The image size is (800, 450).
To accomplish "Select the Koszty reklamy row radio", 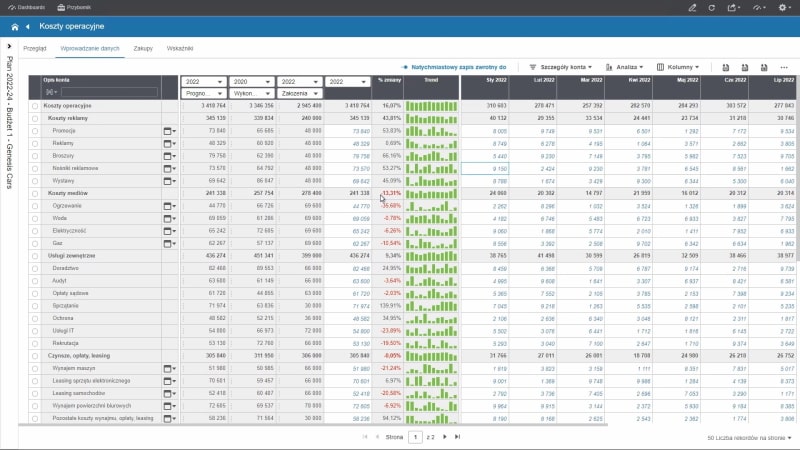I will click(35, 118).
